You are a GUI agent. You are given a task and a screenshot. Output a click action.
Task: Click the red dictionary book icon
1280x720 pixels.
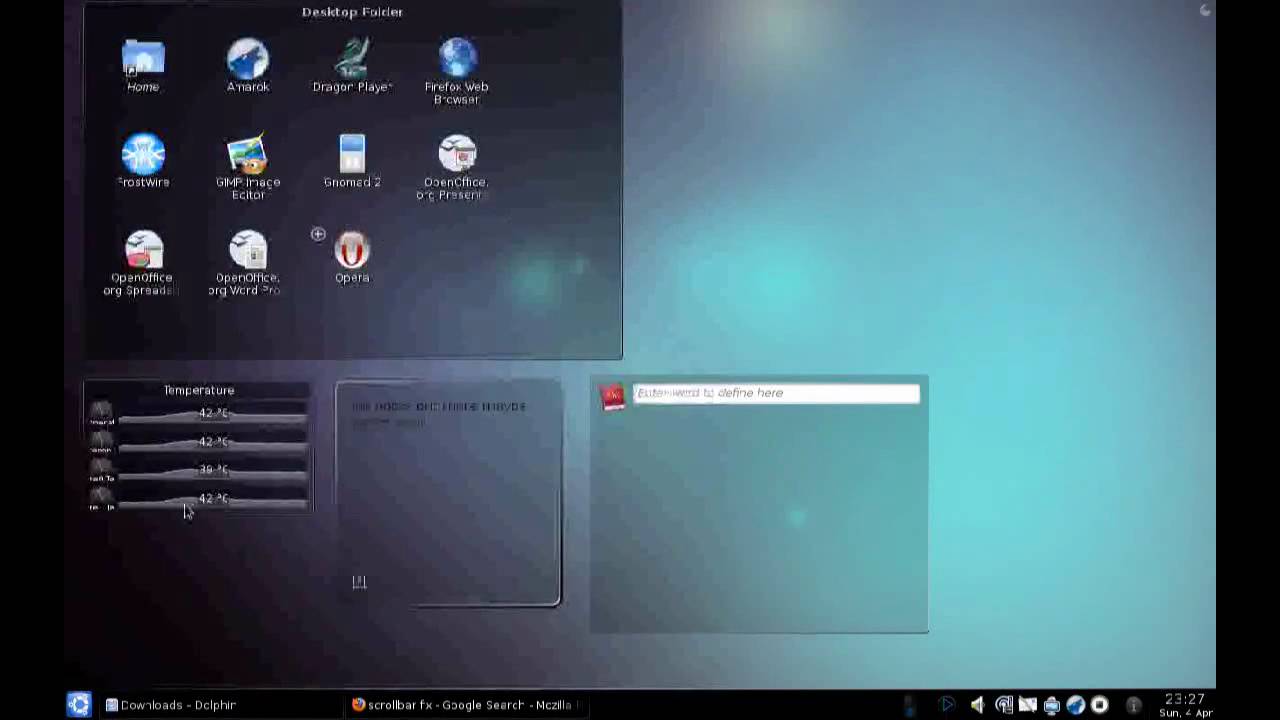(613, 396)
